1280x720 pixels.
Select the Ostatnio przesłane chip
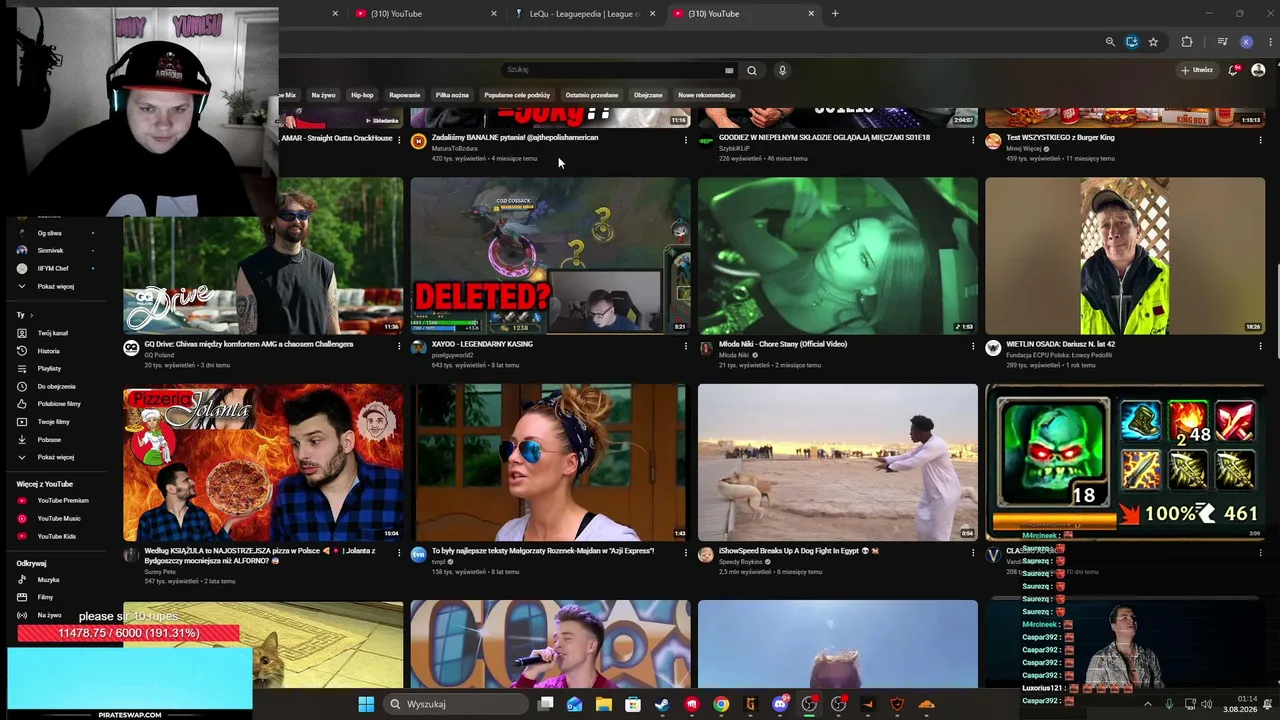click(x=591, y=95)
